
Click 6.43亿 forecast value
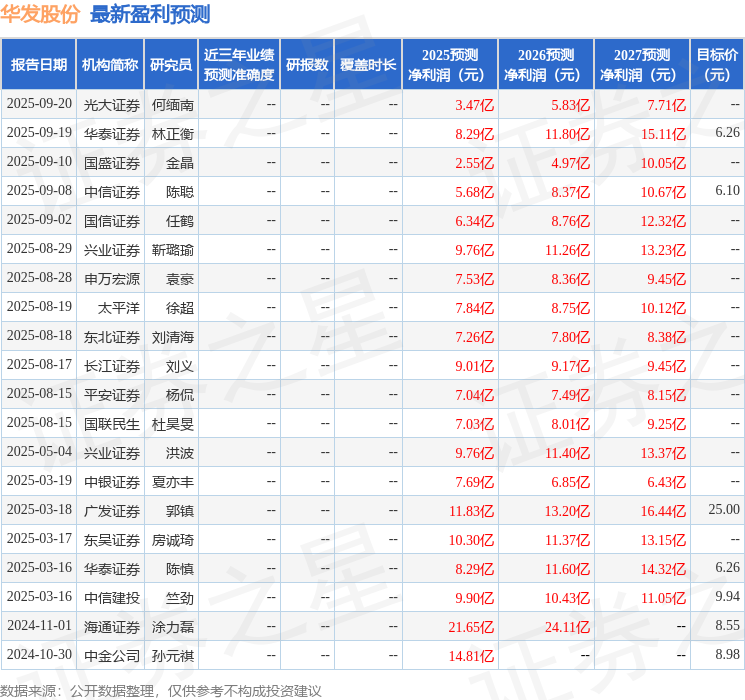(x=666, y=482)
